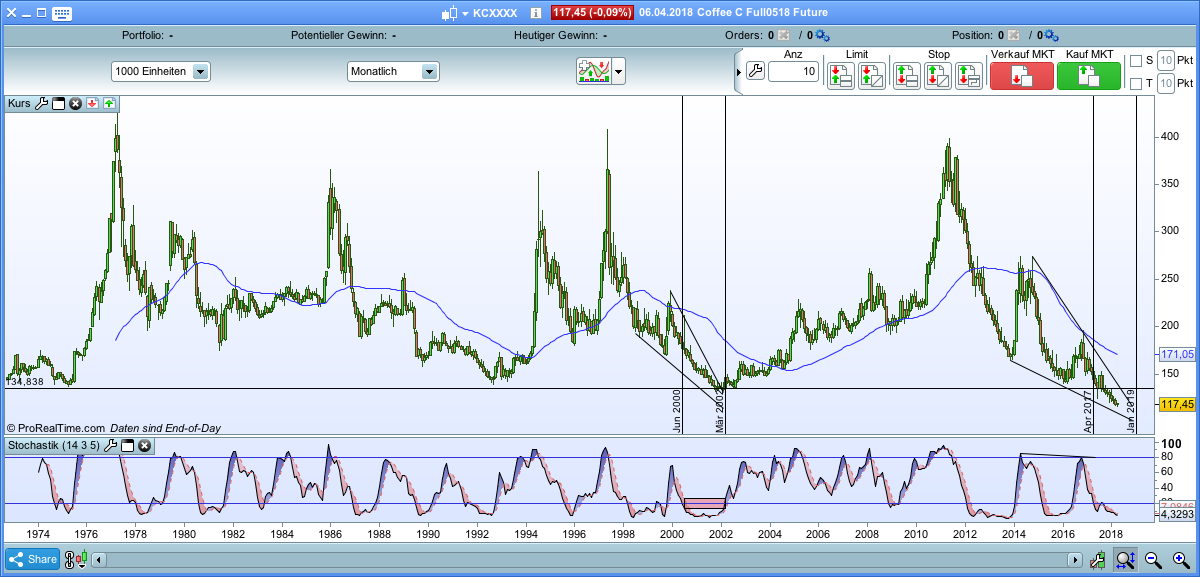Click the add indicator chart icon
Image resolution: width=1200 pixels, height=577 pixels.
tap(594, 71)
